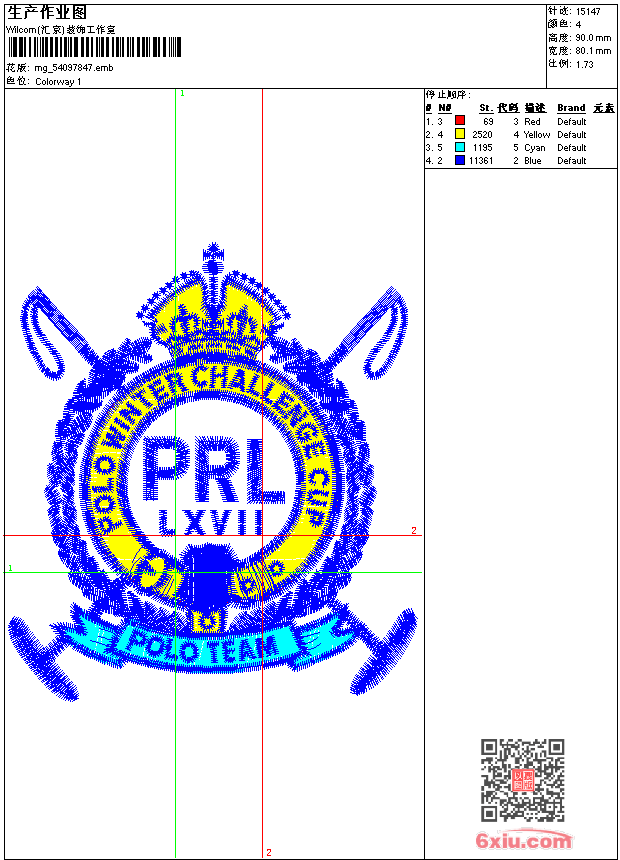Click 'Default' brand in the Red row
This screenshot has height=860, width=620.
pyautogui.click(x=572, y=121)
